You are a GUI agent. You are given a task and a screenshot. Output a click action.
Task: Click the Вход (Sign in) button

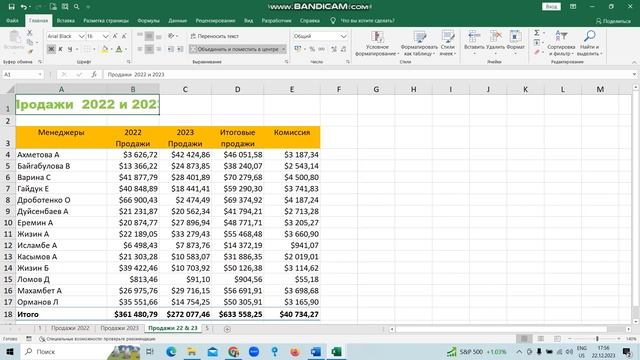pyautogui.click(x=551, y=7)
